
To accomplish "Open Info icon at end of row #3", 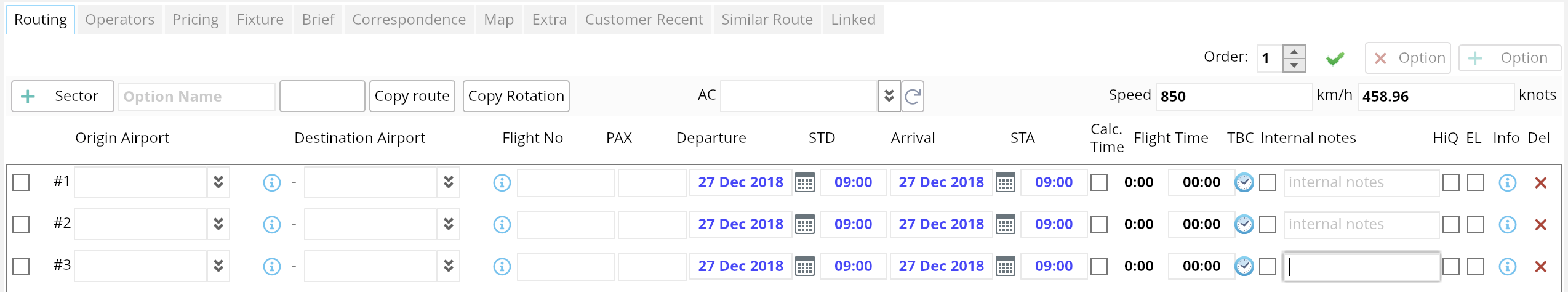I will (x=1508, y=267).
